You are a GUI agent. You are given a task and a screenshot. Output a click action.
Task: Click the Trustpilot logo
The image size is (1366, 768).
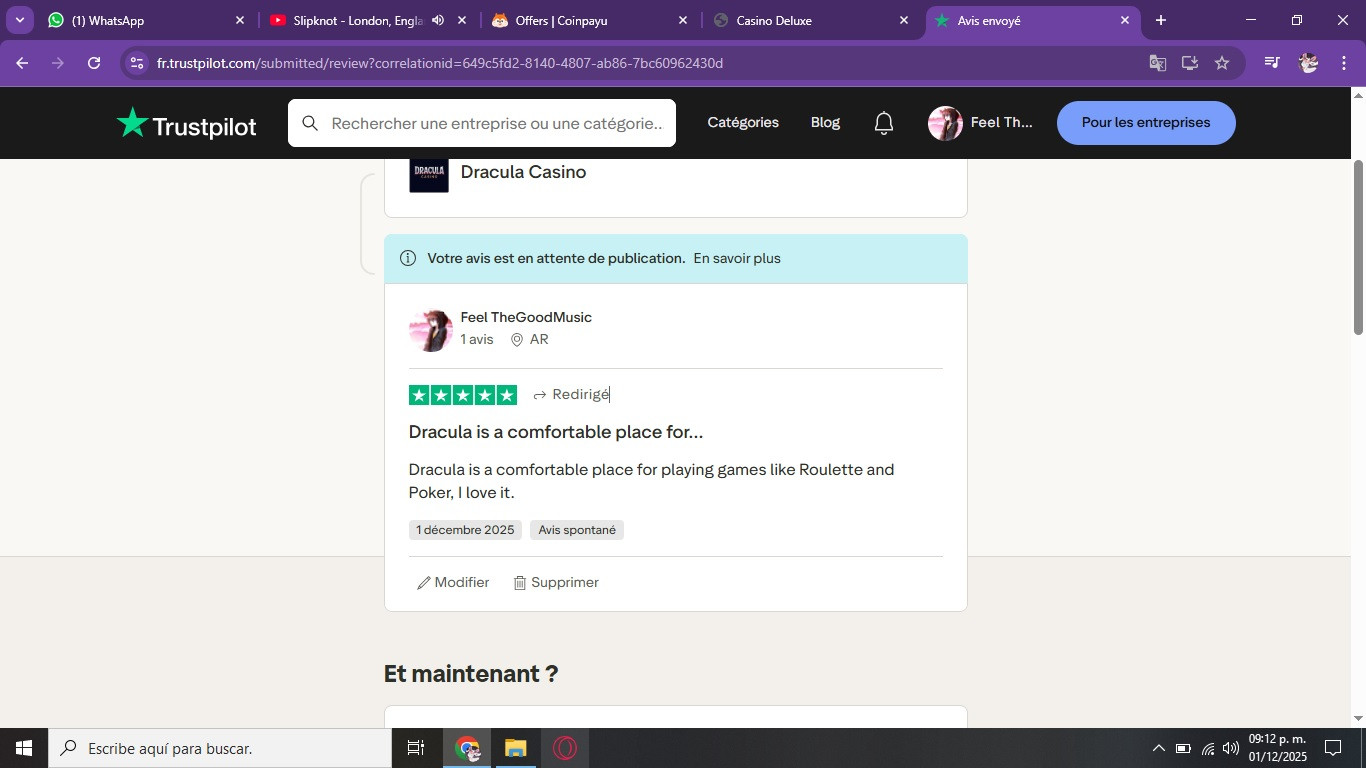(187, 123)
